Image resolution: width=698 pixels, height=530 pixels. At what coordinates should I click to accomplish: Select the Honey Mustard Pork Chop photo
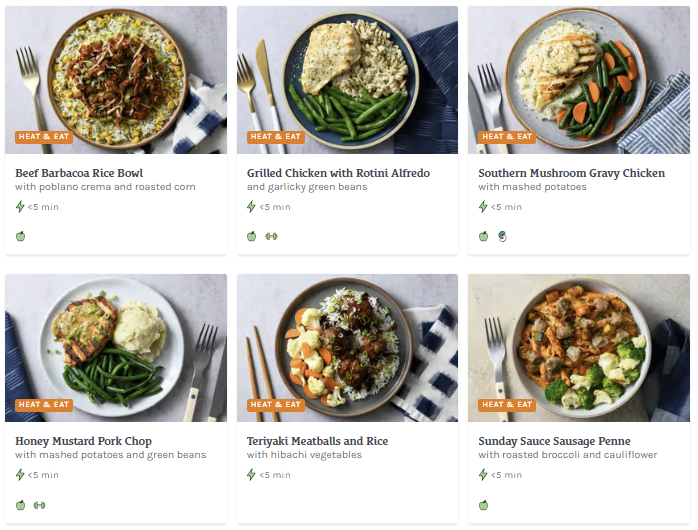coord(115,345)
